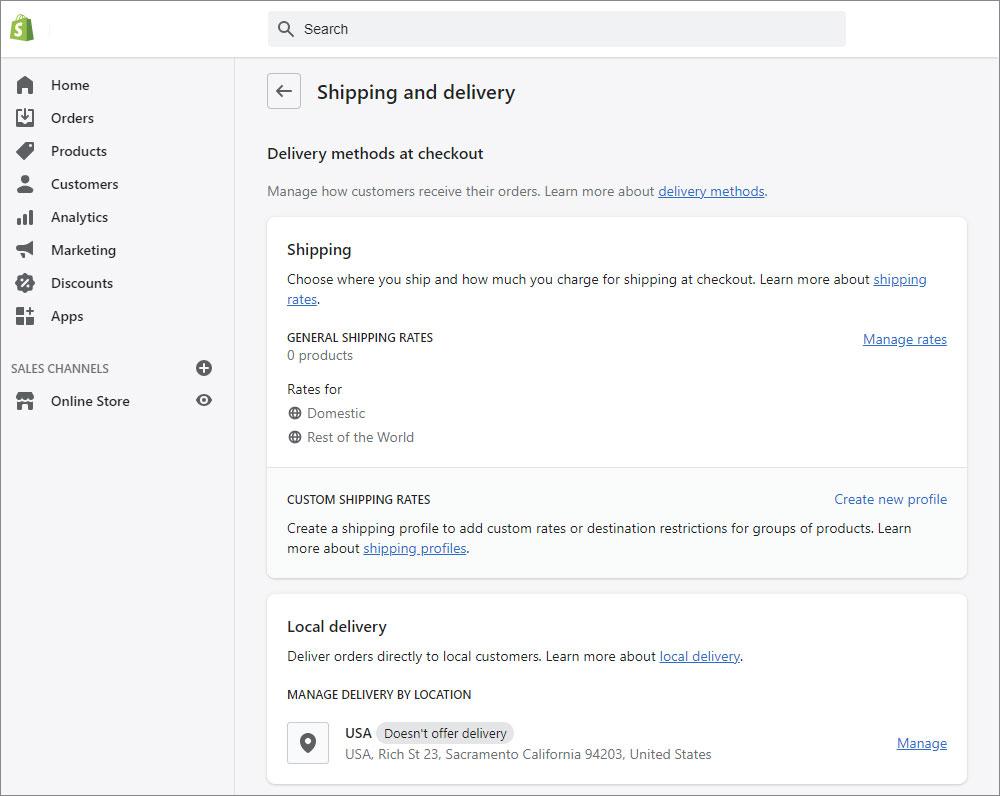Click Manage for USA location
This screenshot has width=1000, height=796.
pos(922,743)
